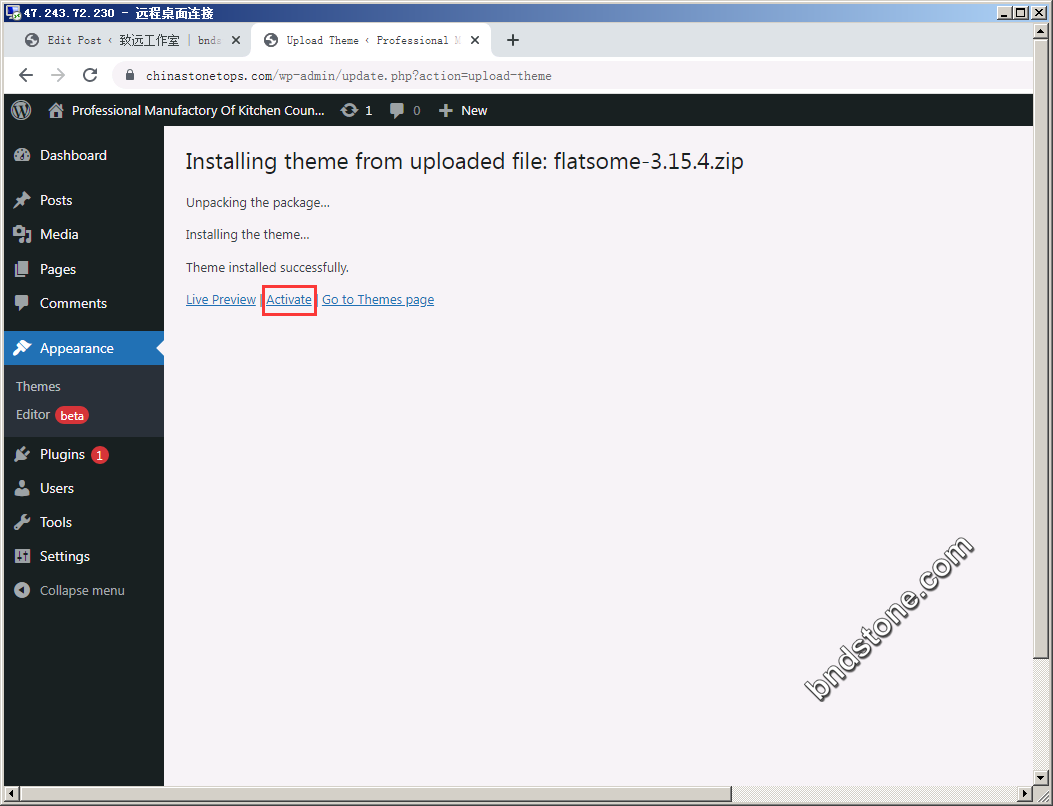The height and width of the screenshot is (806, 1053).
Task: Open the Plugins menu label
Action: coord(62,455)
